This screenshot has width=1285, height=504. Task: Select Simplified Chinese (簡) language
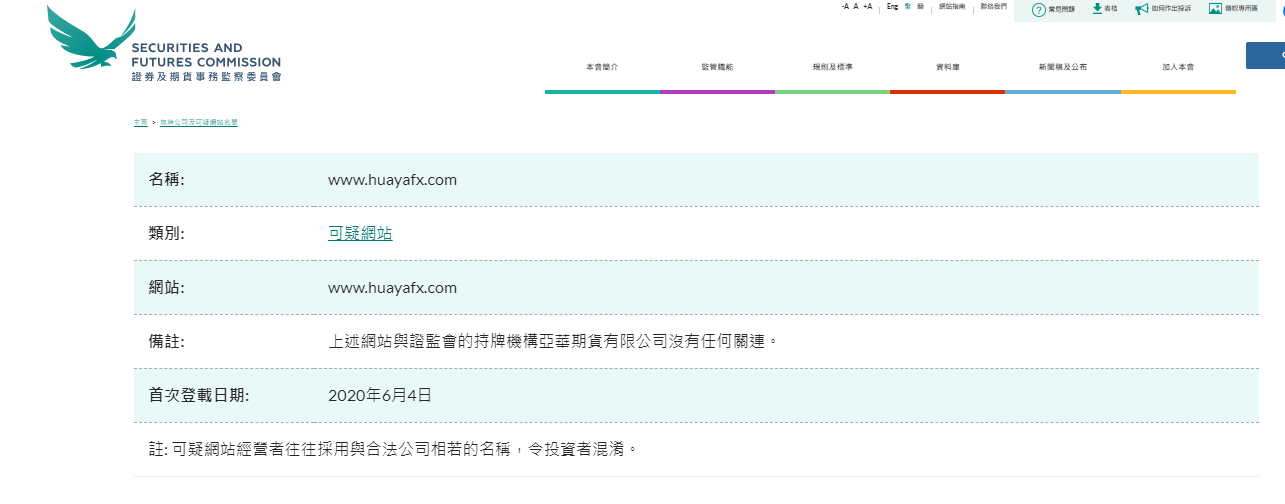click(920, 6)
